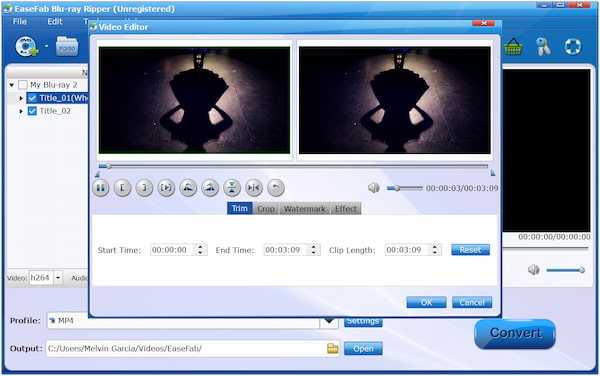Mute main window preview speaker icon
This screenshot has height=376, width=600.
coord(534,270)
